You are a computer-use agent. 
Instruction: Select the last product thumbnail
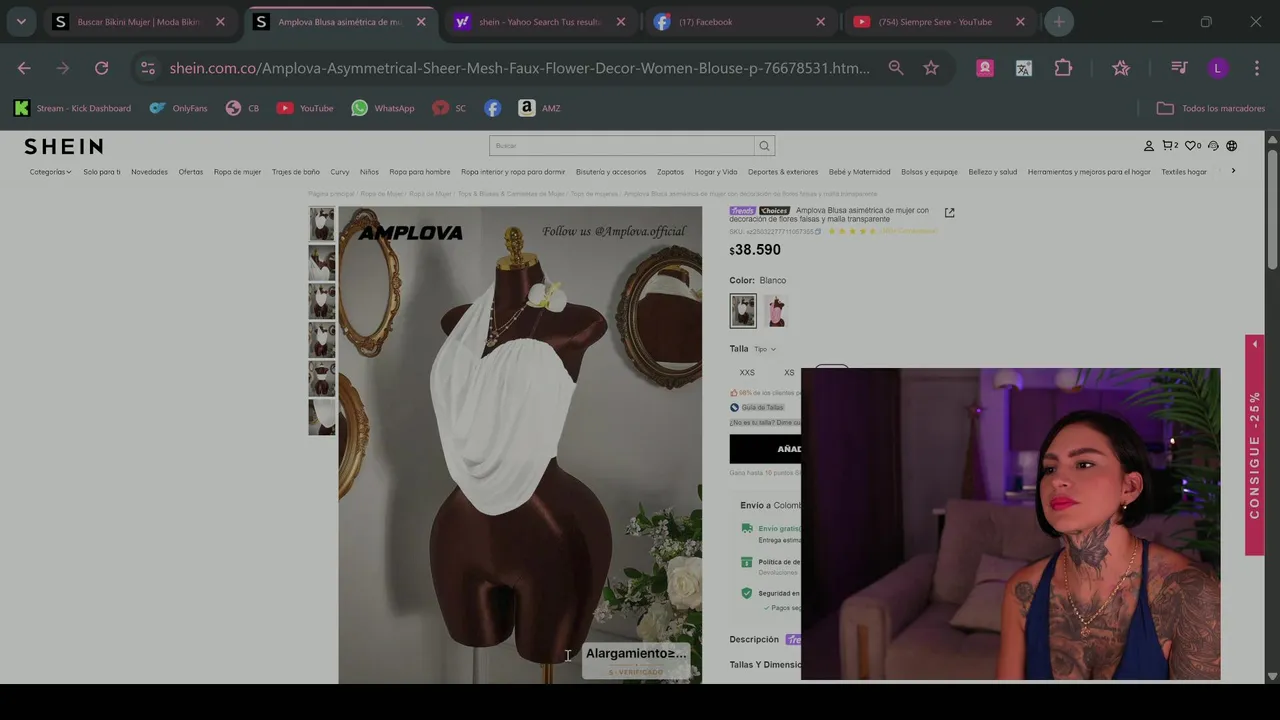(322, 418)
